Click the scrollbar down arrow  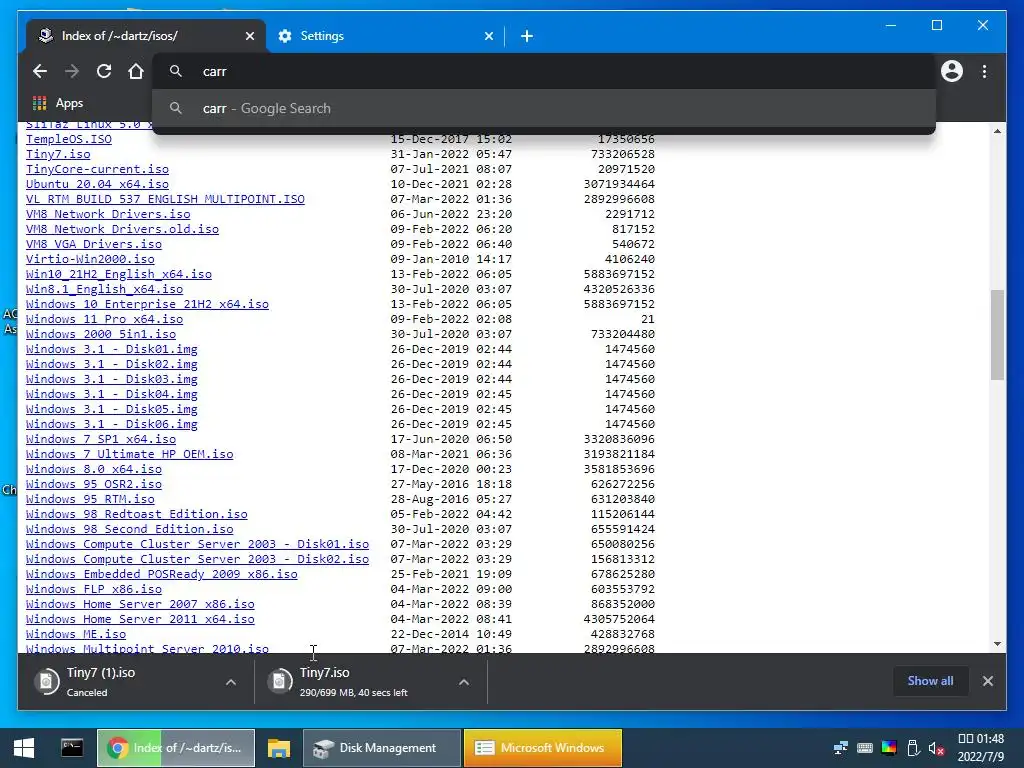tap(997, 644)
